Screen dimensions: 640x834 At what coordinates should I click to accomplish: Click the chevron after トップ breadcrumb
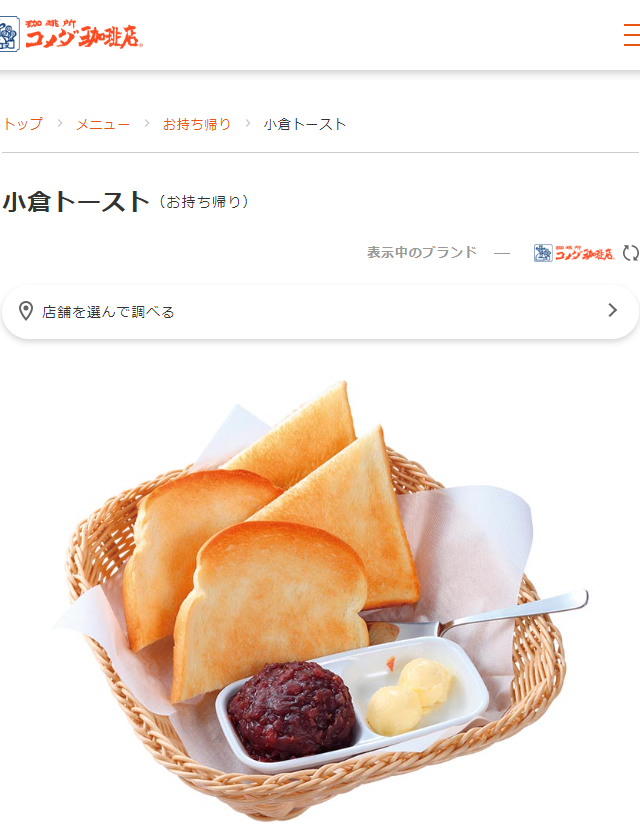coord(60,123)
